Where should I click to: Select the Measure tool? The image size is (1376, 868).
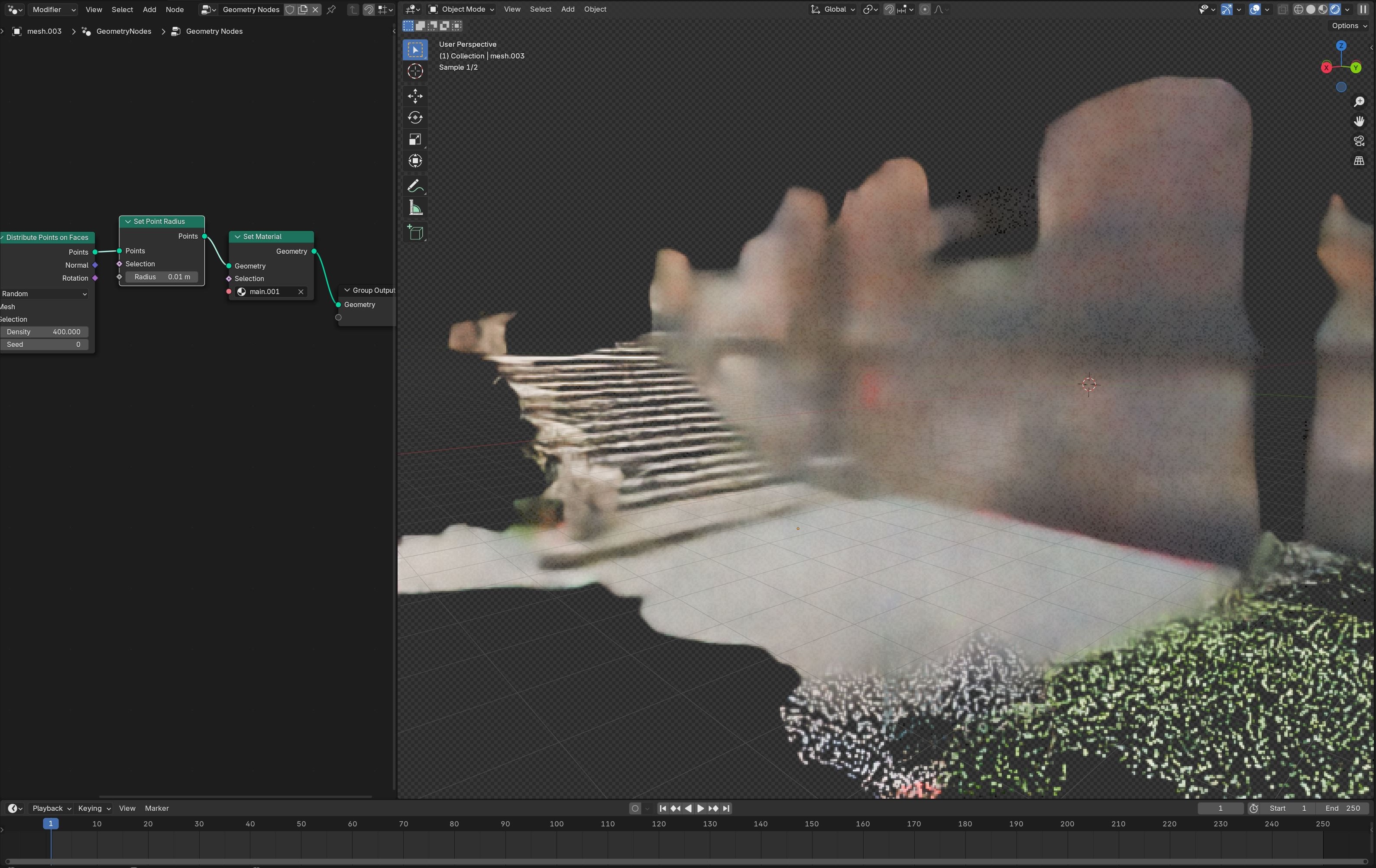[x=415, y=208]
